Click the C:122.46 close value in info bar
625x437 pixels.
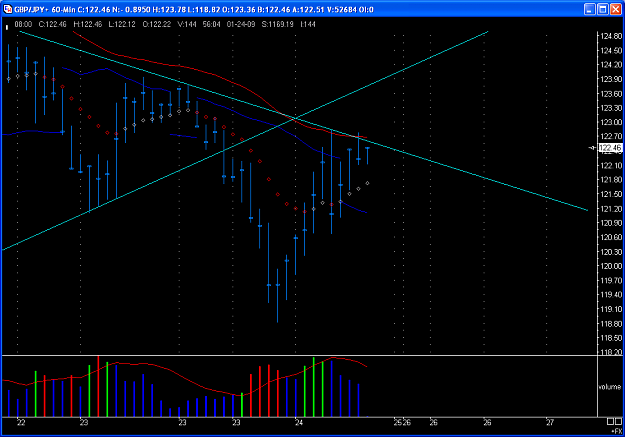[53, 24]
